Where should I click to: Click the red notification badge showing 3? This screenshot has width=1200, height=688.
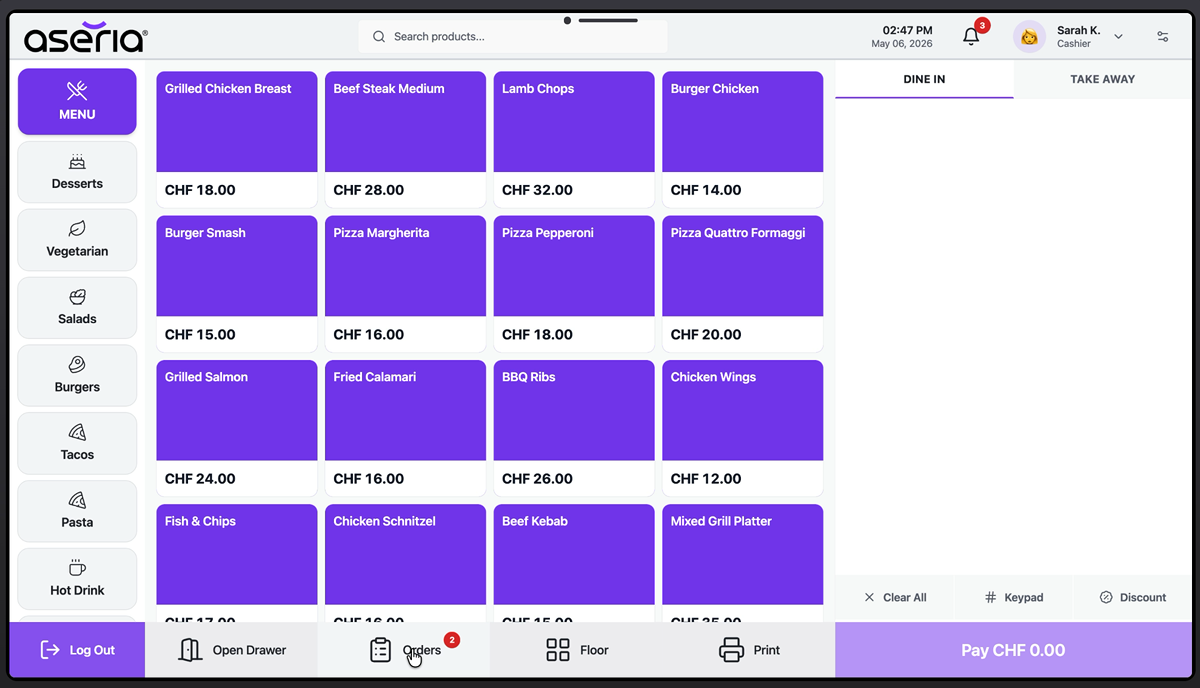pyautogui.click(x=982, y=26)
